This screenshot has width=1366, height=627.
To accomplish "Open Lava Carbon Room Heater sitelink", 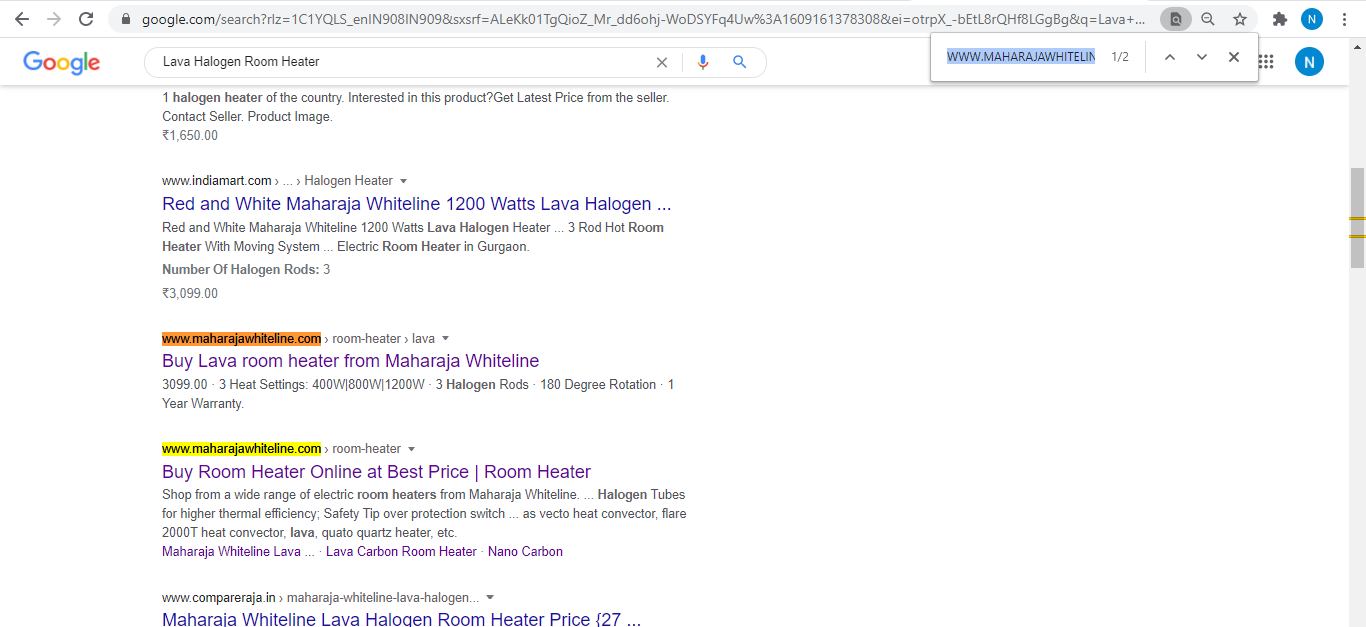I will [x=401, y=552].
